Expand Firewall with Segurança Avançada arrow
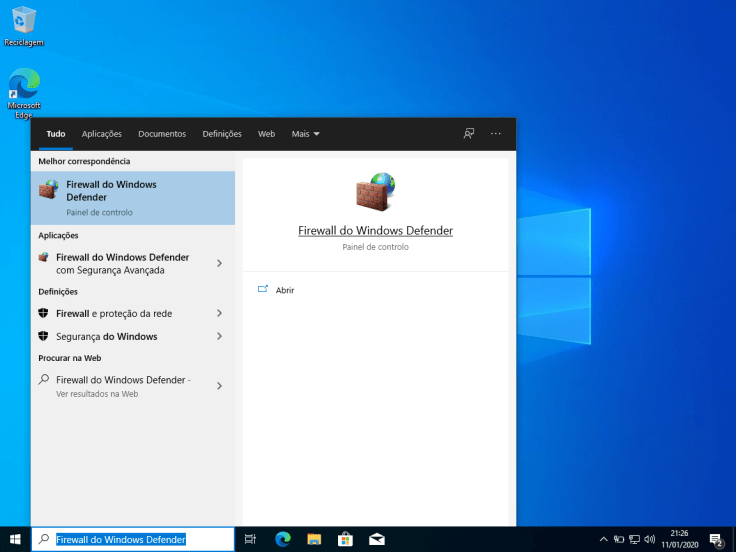 tap(219, 264)
